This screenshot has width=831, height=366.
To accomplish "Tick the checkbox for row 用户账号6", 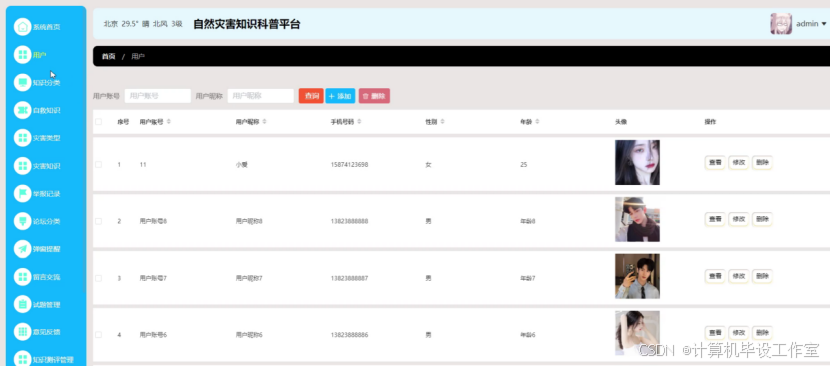I will (x=99, y=335).
